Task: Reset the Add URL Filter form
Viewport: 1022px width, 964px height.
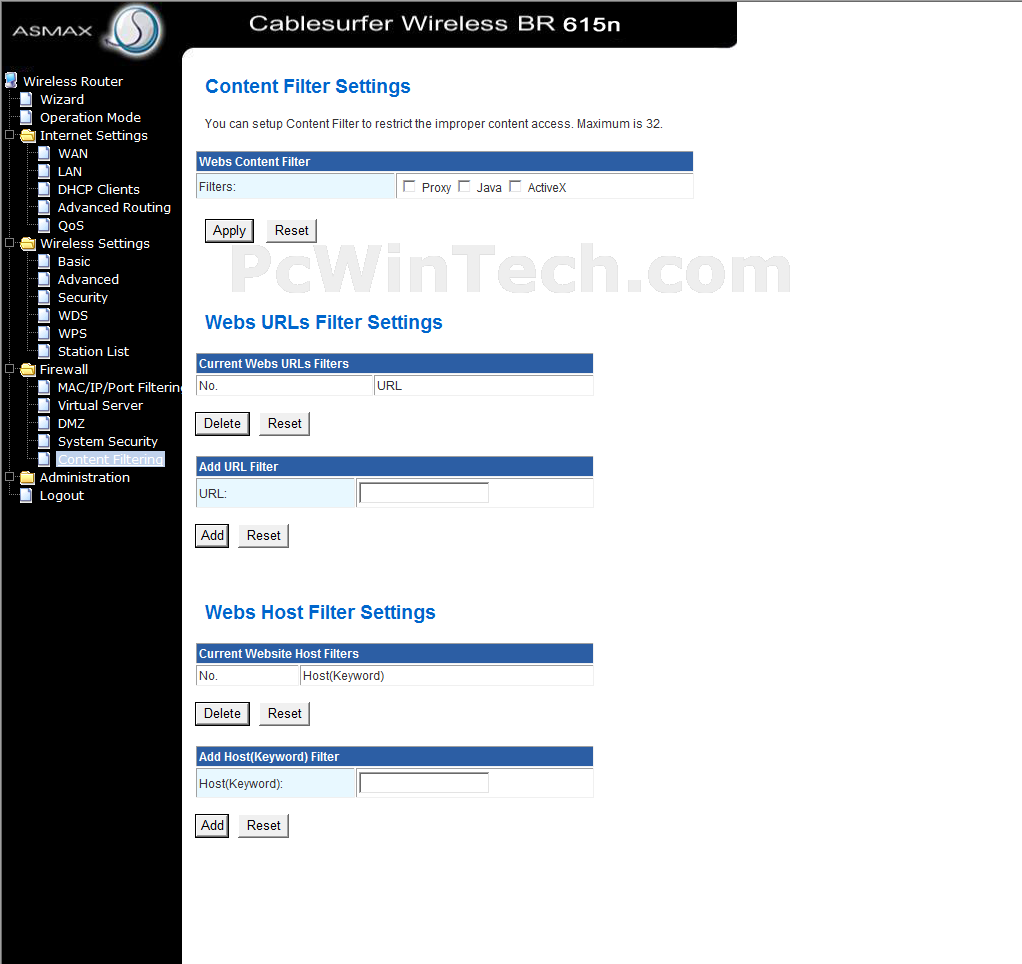Action: (263, 536)
